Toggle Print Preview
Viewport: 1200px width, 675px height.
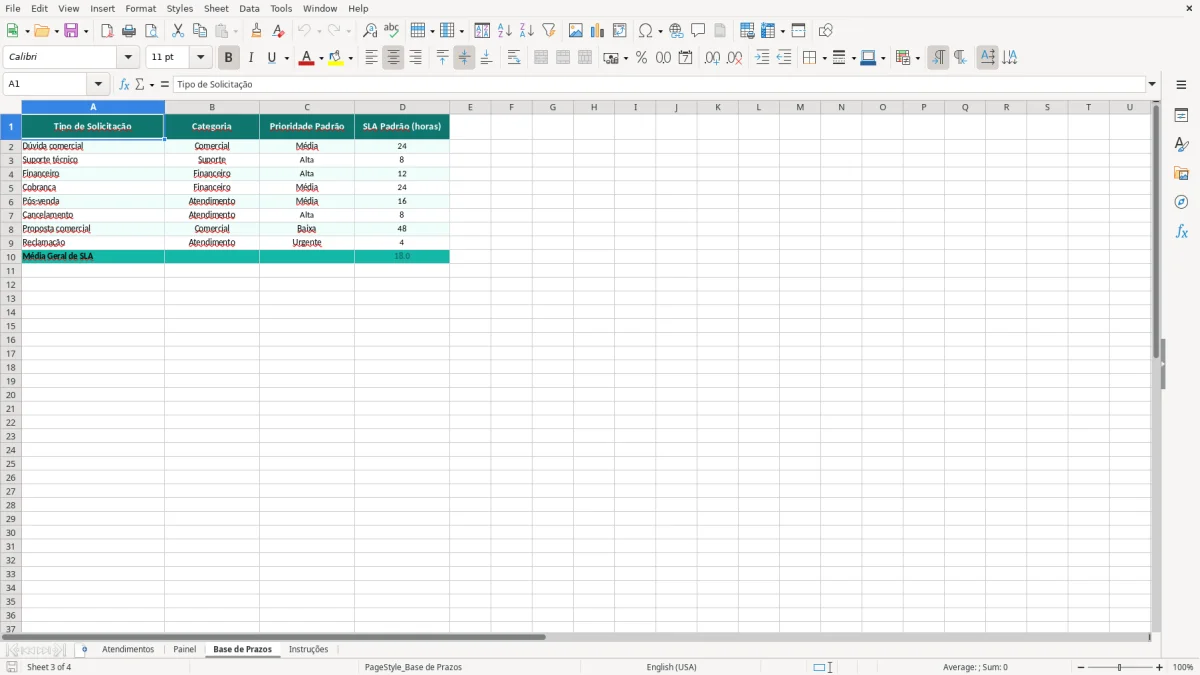coord(151,31)
